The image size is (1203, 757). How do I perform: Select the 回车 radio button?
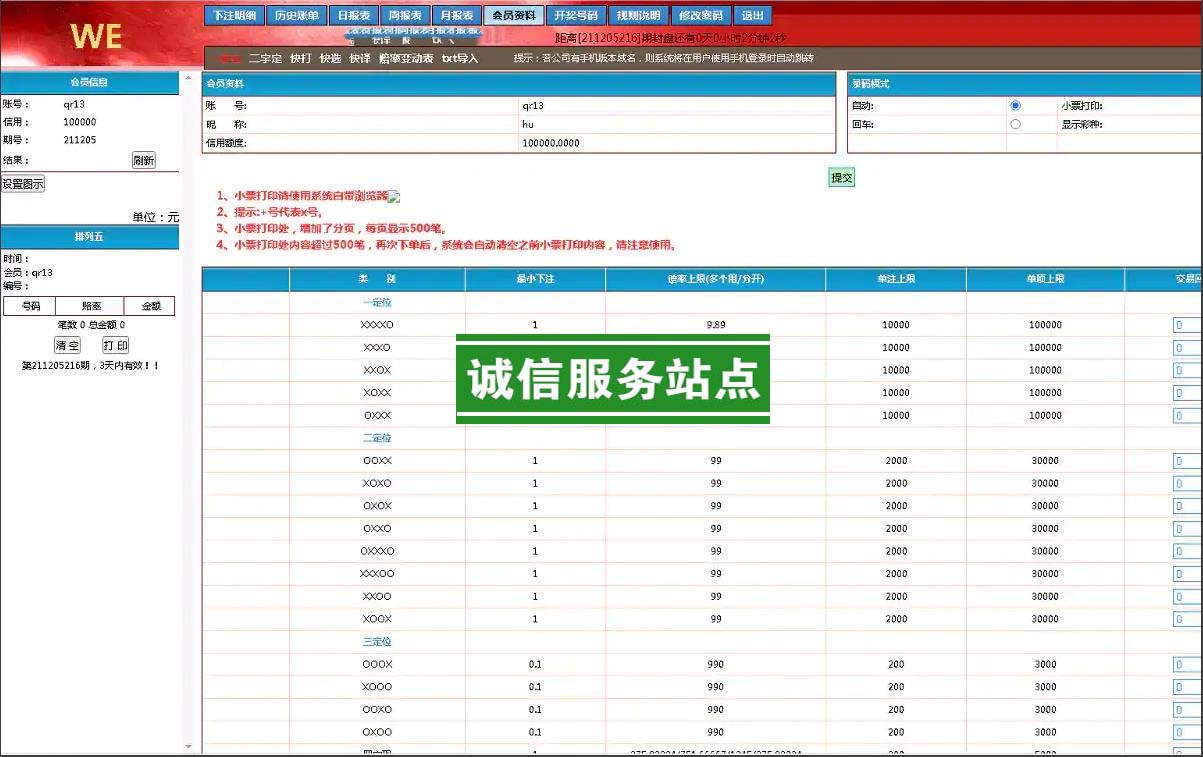click(x=1015, y=124)
